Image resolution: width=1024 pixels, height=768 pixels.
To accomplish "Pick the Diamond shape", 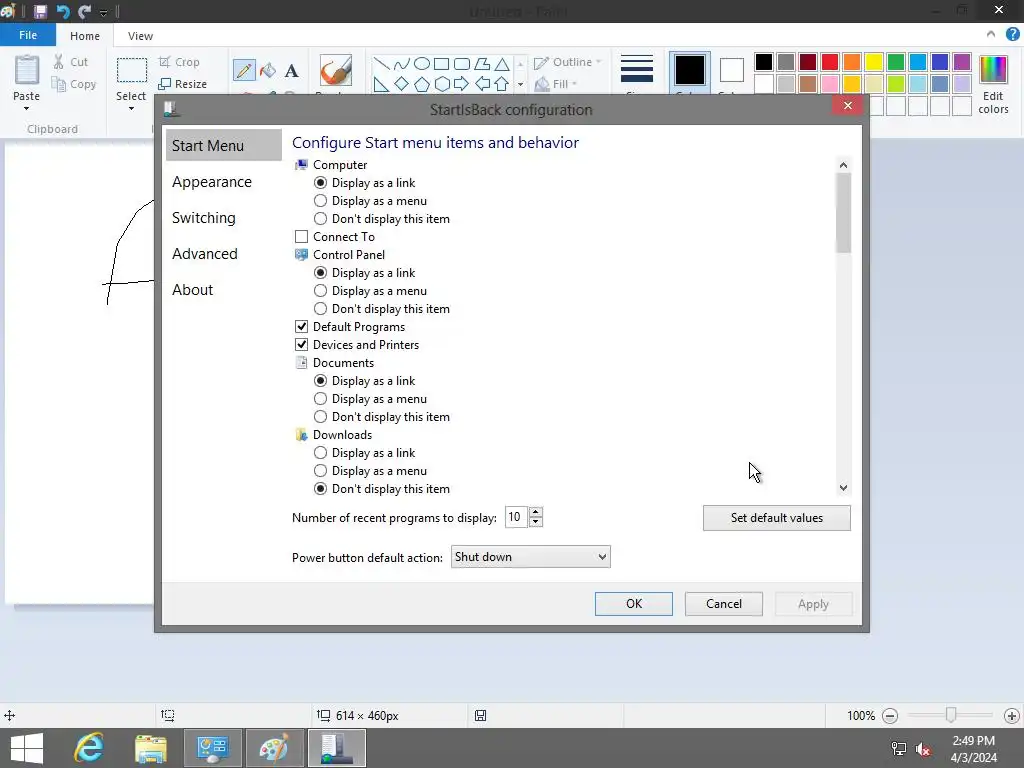I will pyautogui.click(x=402, y=84).
